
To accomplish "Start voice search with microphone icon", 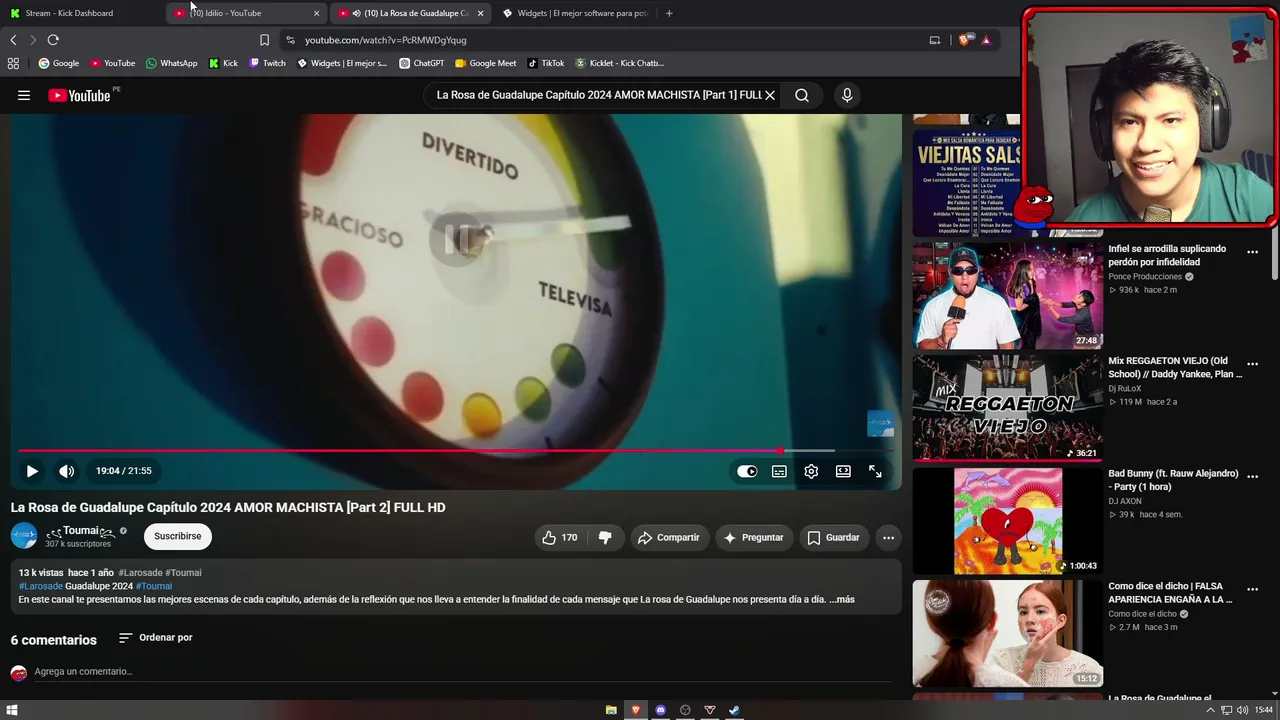I will click(847, 95).
